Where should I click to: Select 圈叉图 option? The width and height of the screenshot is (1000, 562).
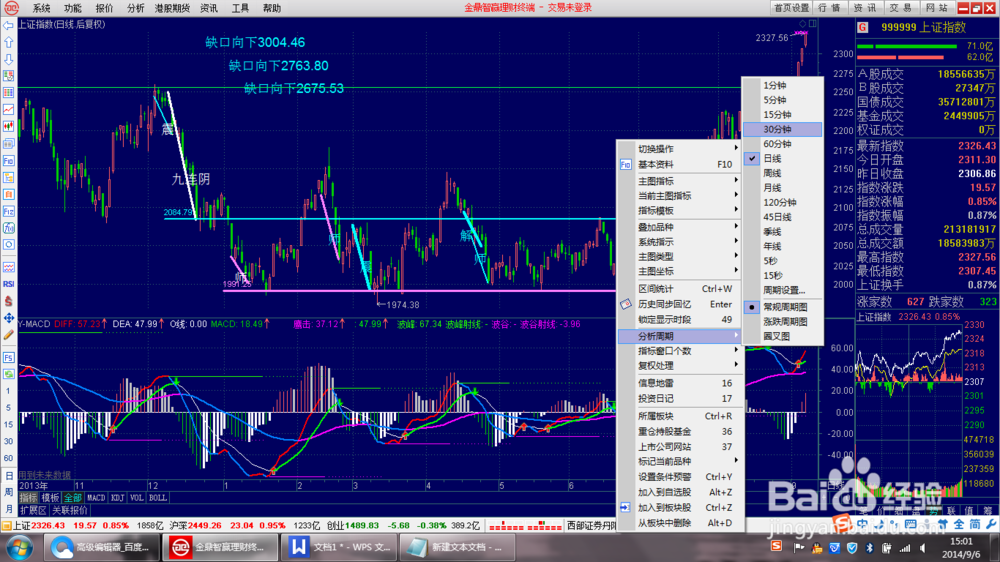783,336
